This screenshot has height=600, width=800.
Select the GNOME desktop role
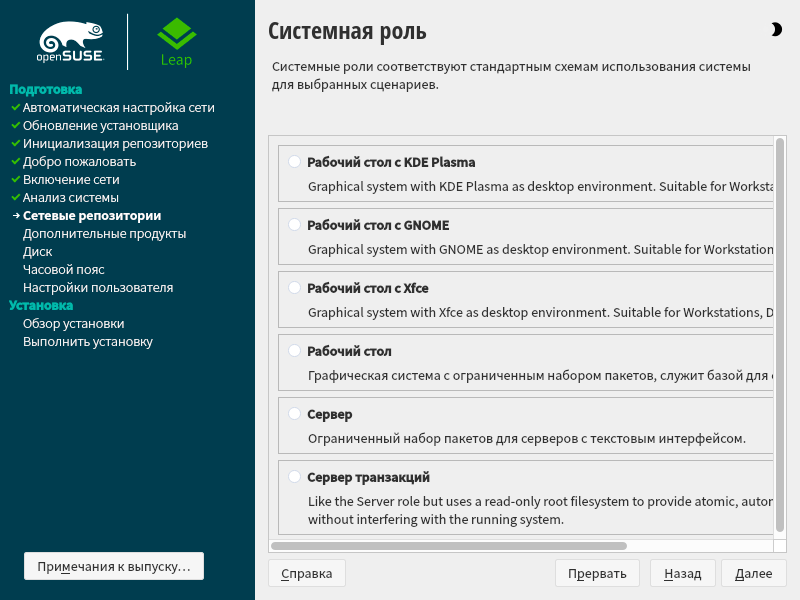click(294, 225)
